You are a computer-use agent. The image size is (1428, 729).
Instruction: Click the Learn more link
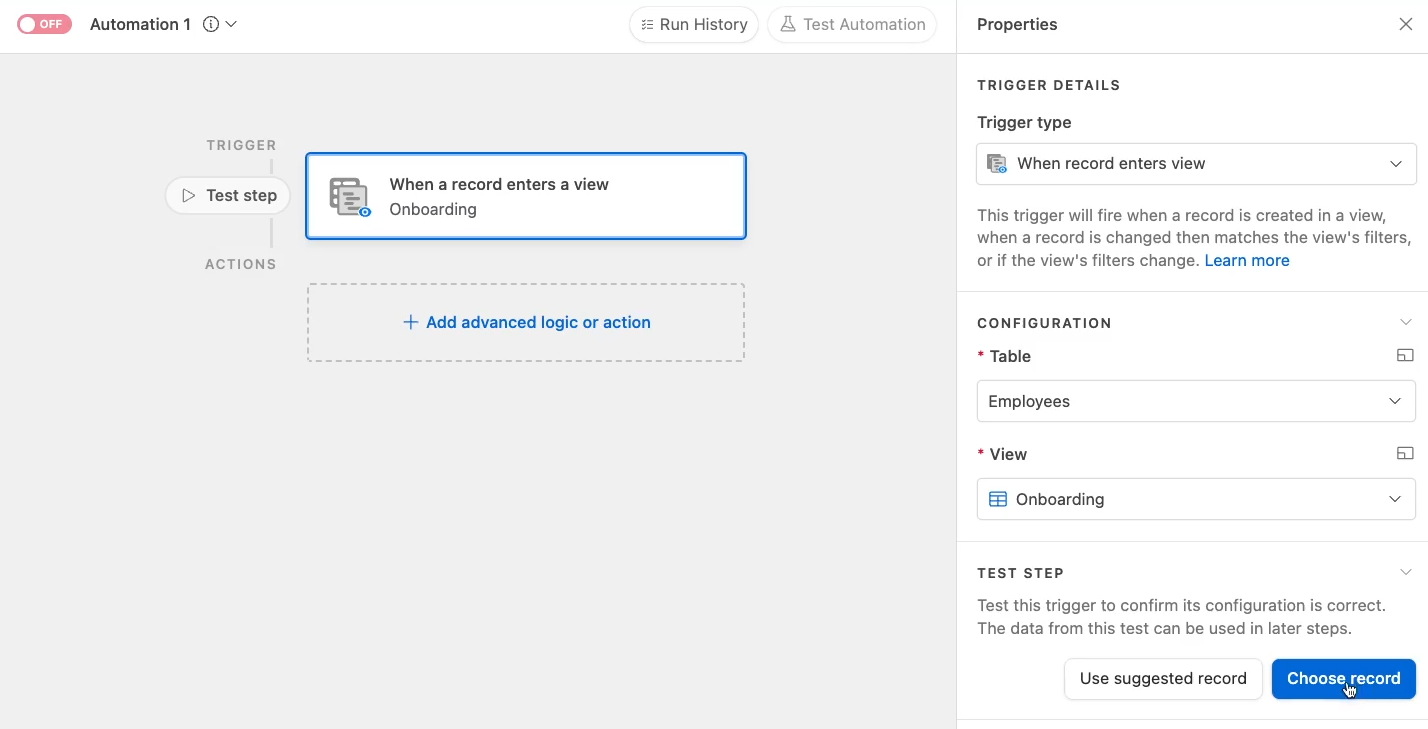tap(1247, 260)
